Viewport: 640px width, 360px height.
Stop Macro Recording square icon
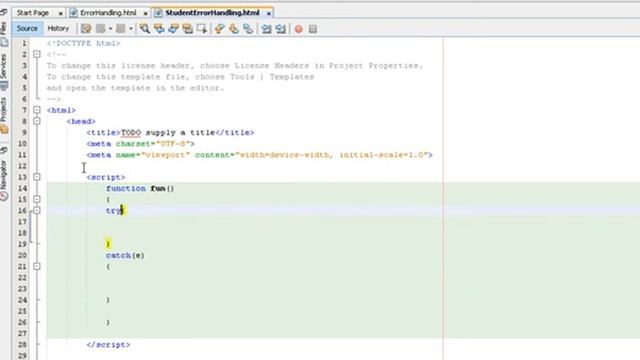313,29
